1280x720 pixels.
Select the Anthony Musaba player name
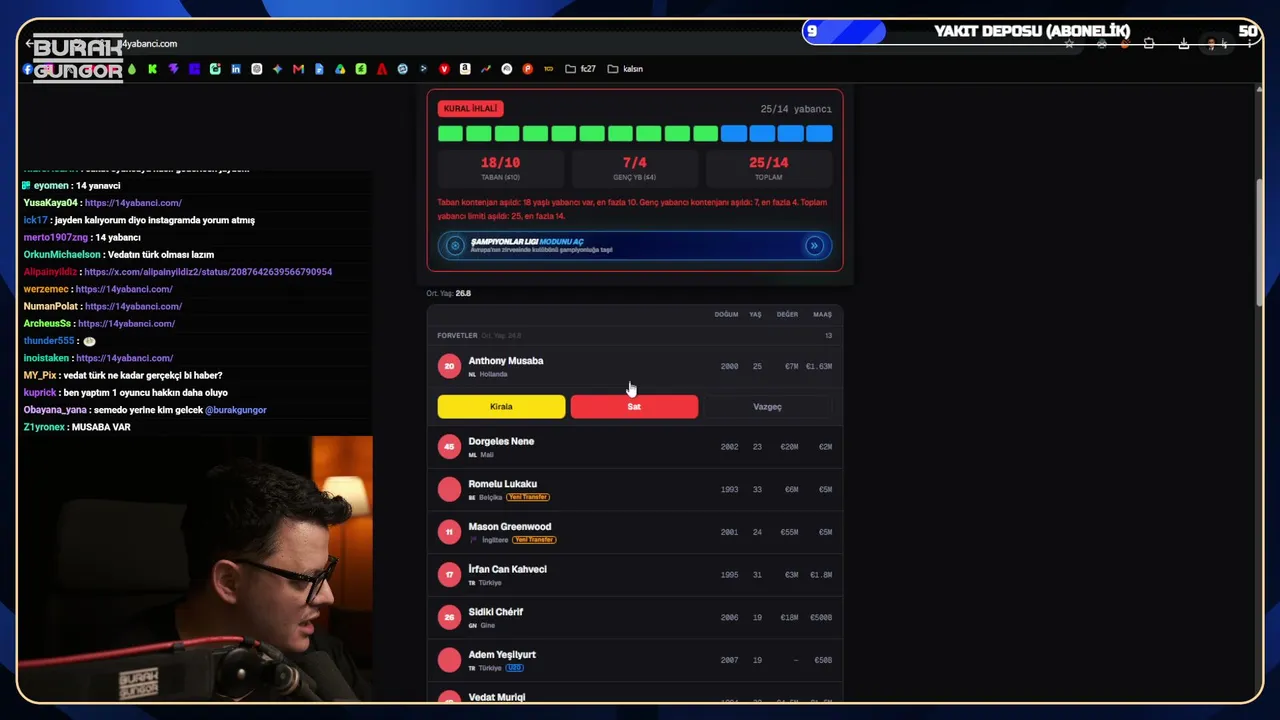tap(506, 361)
